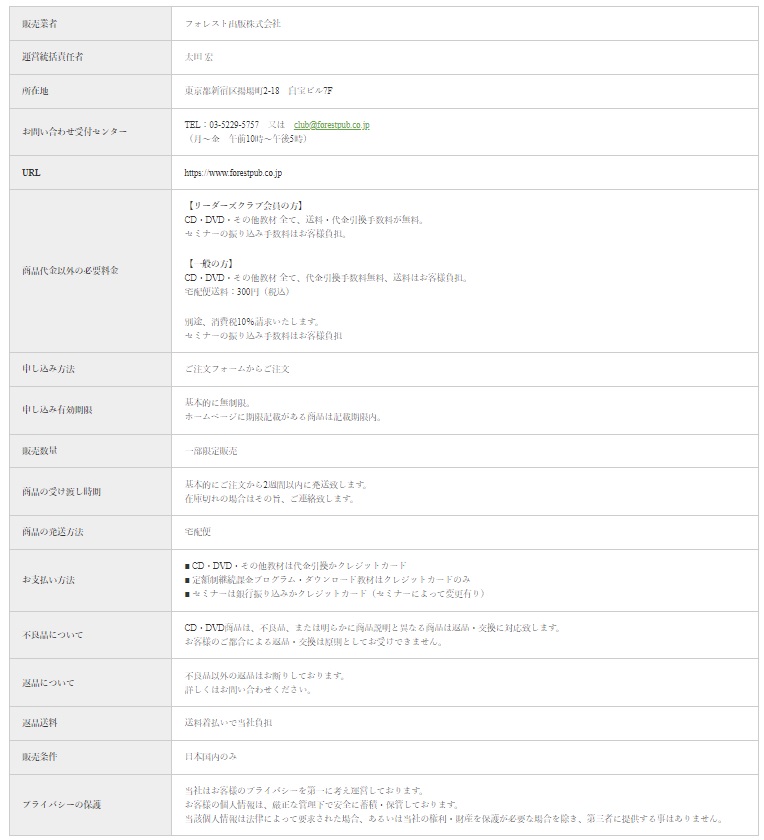Click the TEL 03-5229-5757 phone number
764x840 pixels.
(x=221, y=125)
